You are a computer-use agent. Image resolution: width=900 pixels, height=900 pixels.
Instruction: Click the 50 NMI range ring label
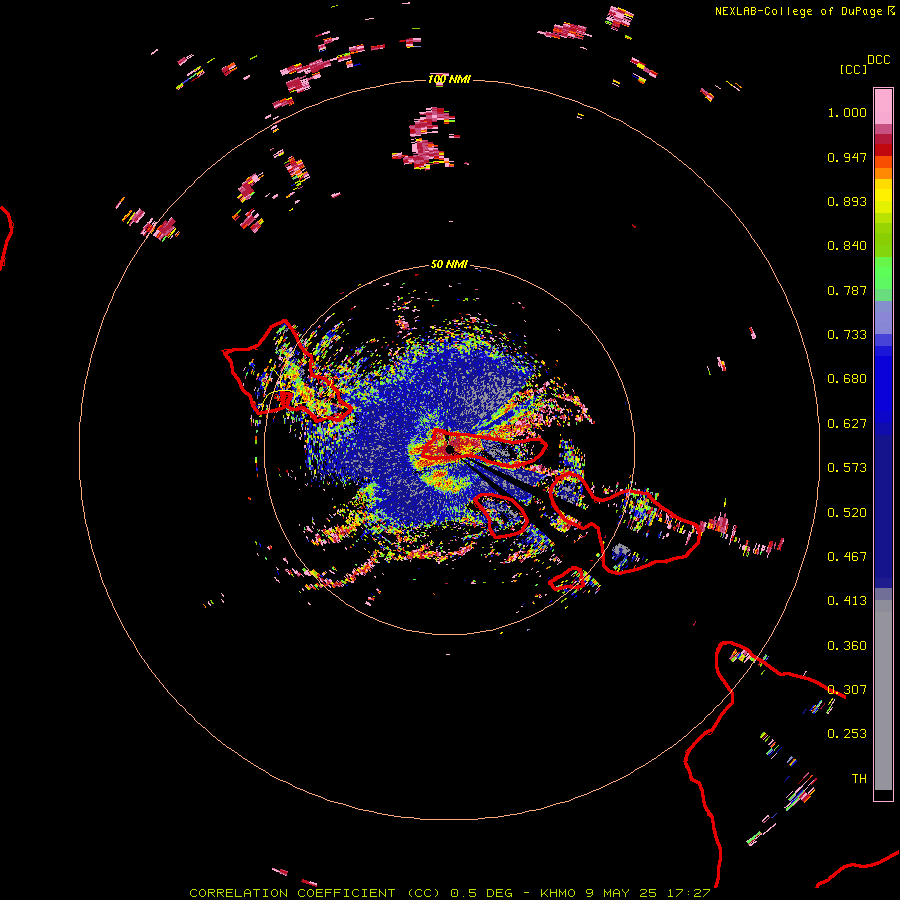449,264
